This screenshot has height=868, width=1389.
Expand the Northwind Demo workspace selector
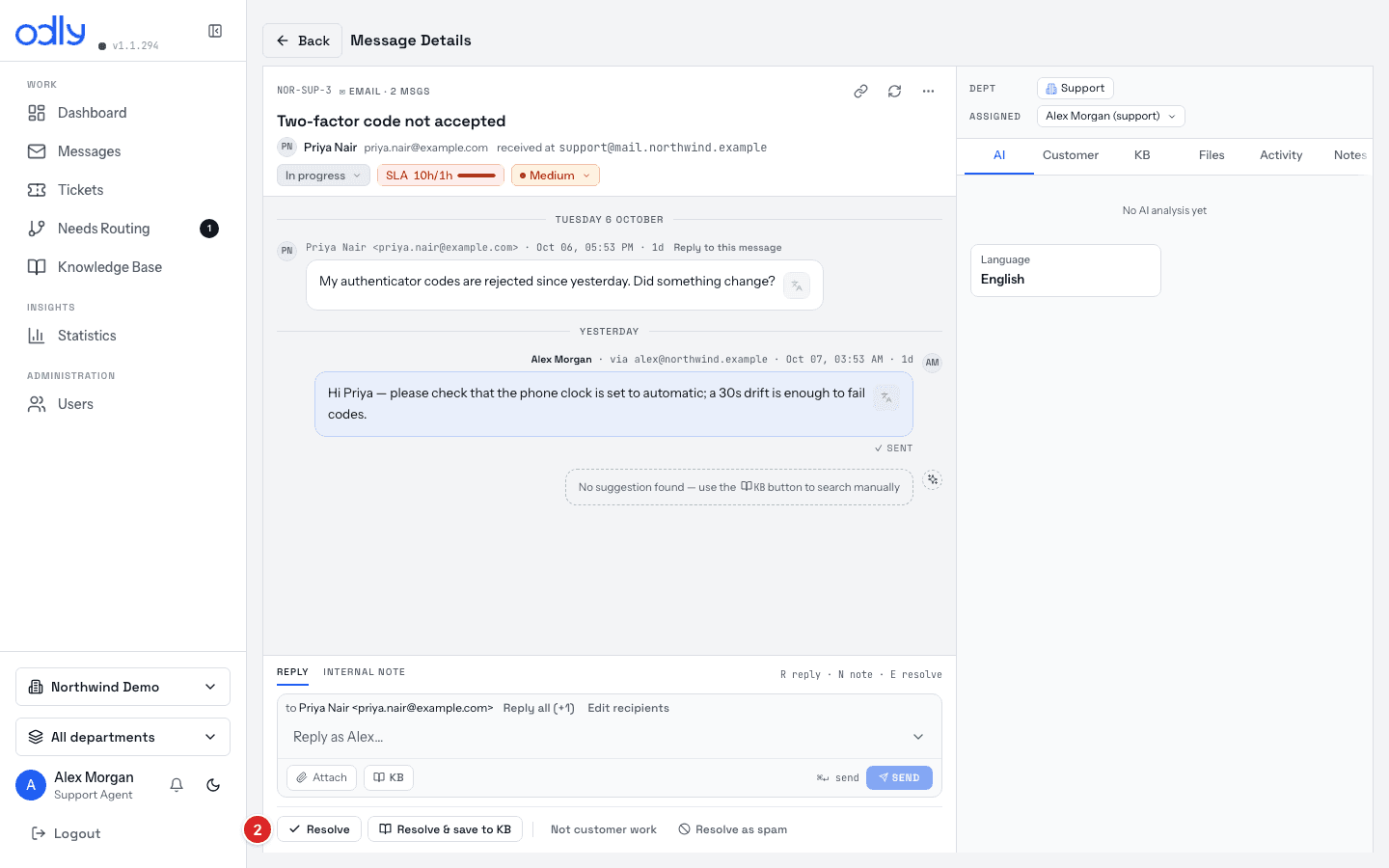123,687
